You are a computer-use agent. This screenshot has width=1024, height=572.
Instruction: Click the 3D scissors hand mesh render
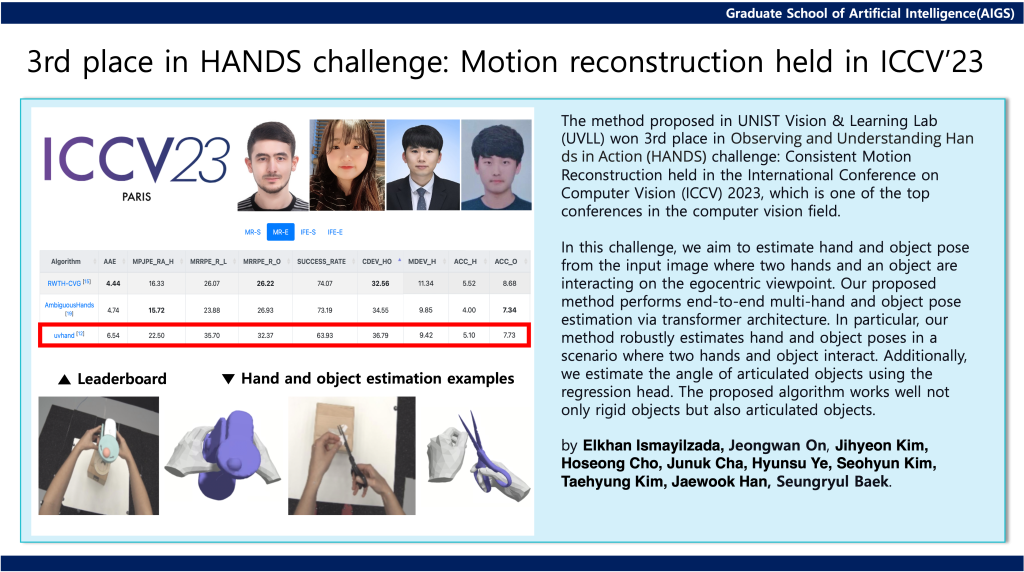(476, 456)
